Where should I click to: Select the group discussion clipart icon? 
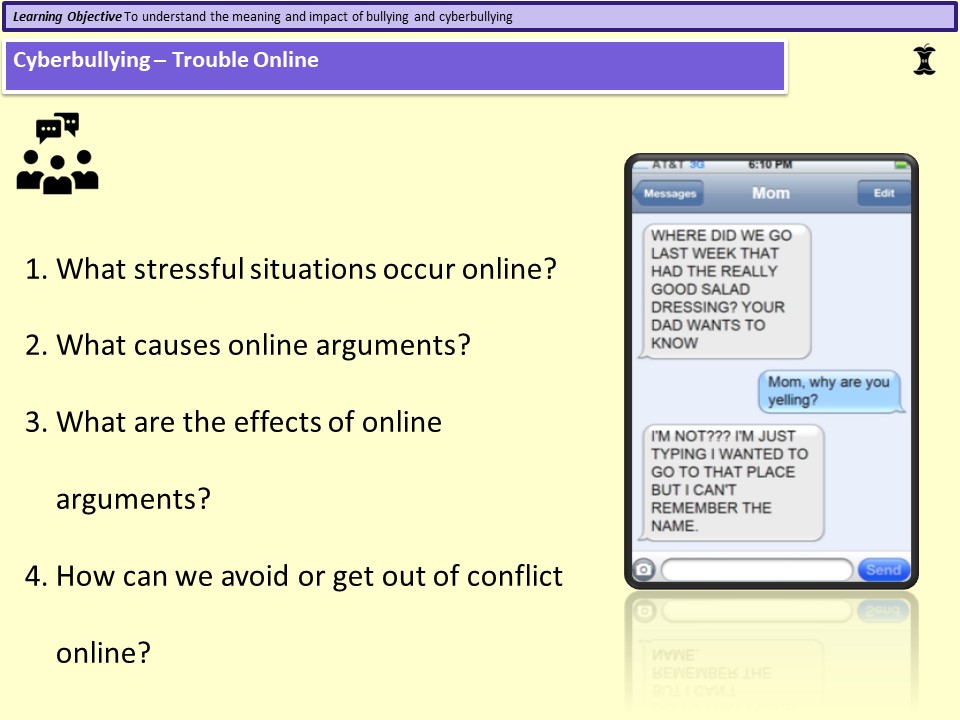pyautogui.click(x=57, y=154)
